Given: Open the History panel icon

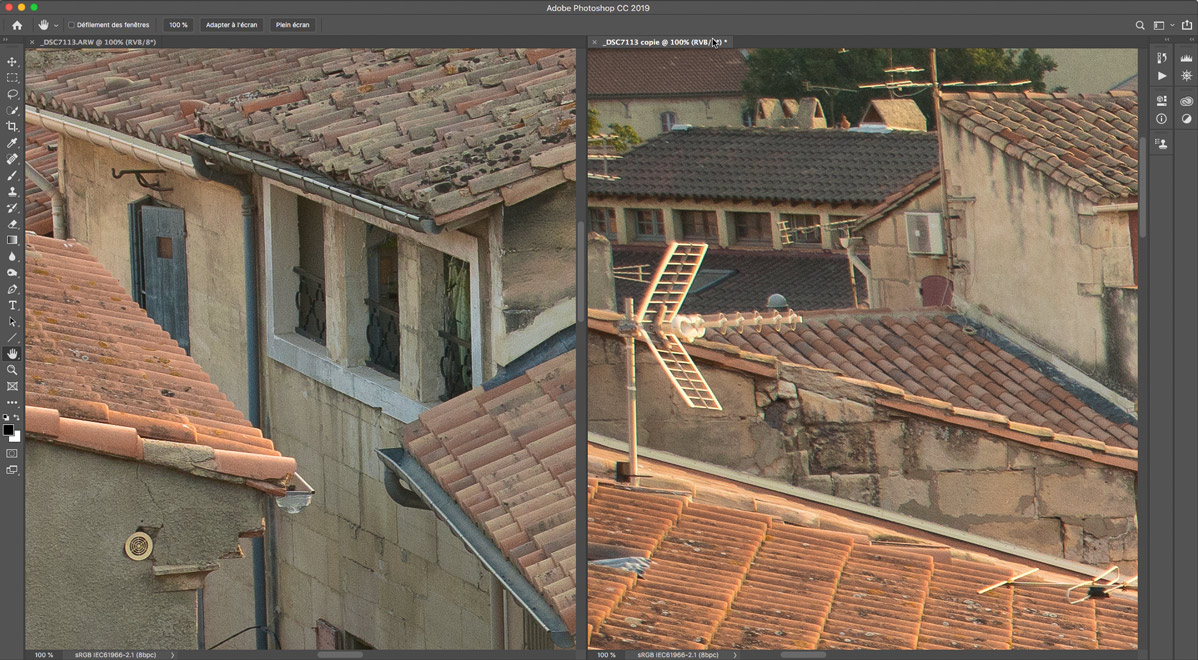Looking at the screenshot, I should click(1161, 59).
